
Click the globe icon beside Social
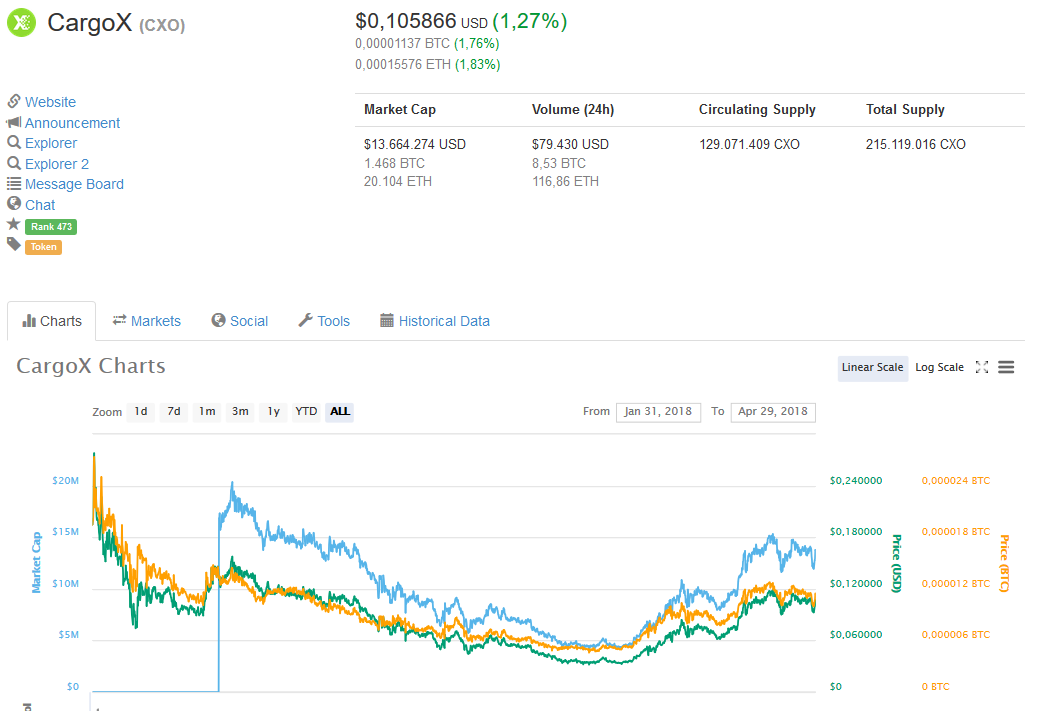[218, 320]
